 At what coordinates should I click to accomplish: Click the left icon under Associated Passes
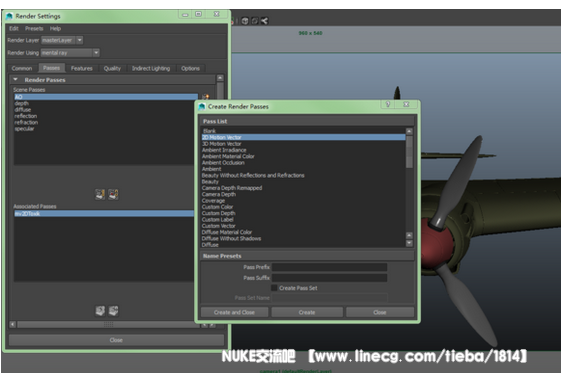tap(100, 311)
